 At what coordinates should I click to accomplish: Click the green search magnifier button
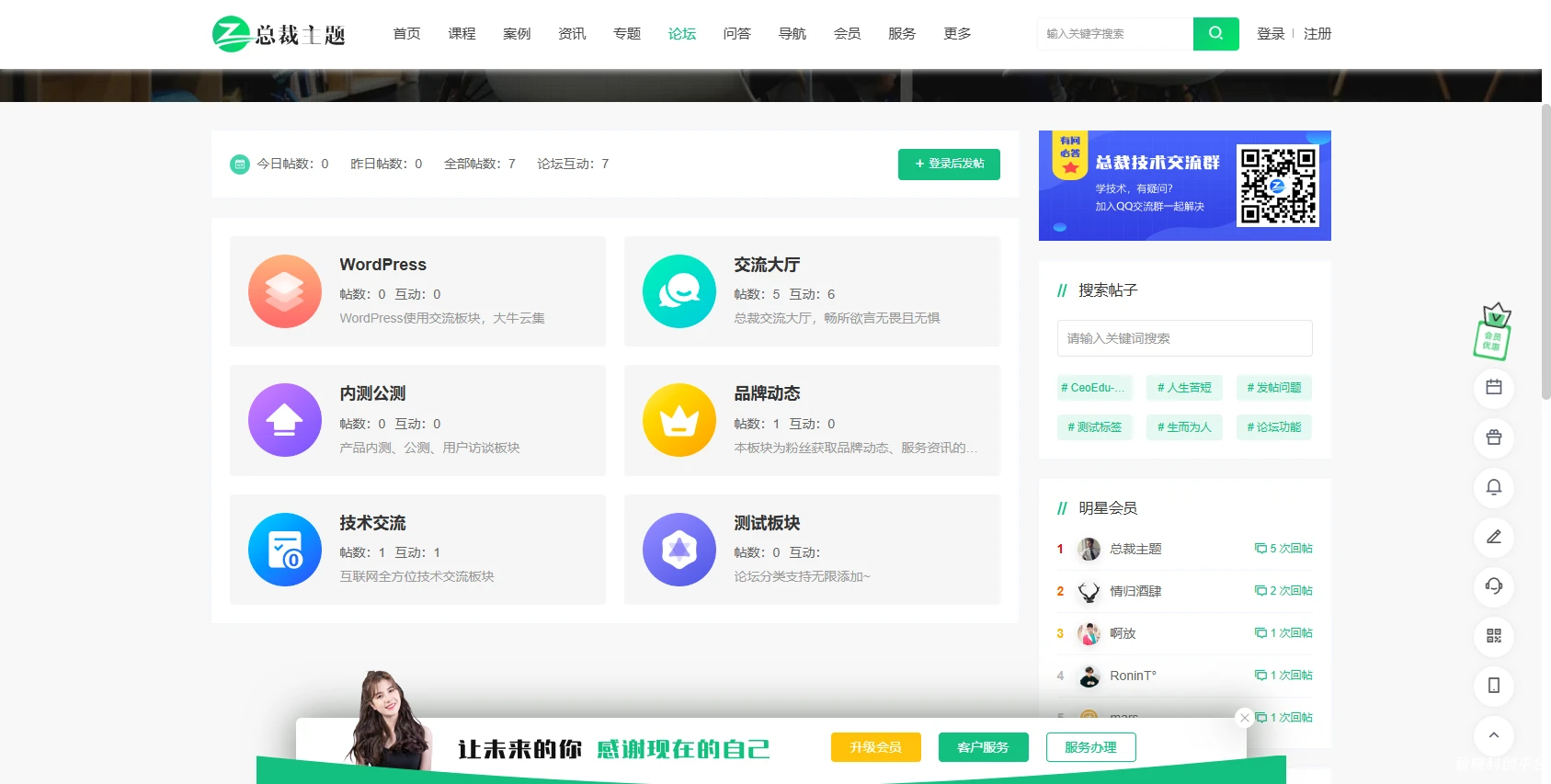[x=1215, y=34]
